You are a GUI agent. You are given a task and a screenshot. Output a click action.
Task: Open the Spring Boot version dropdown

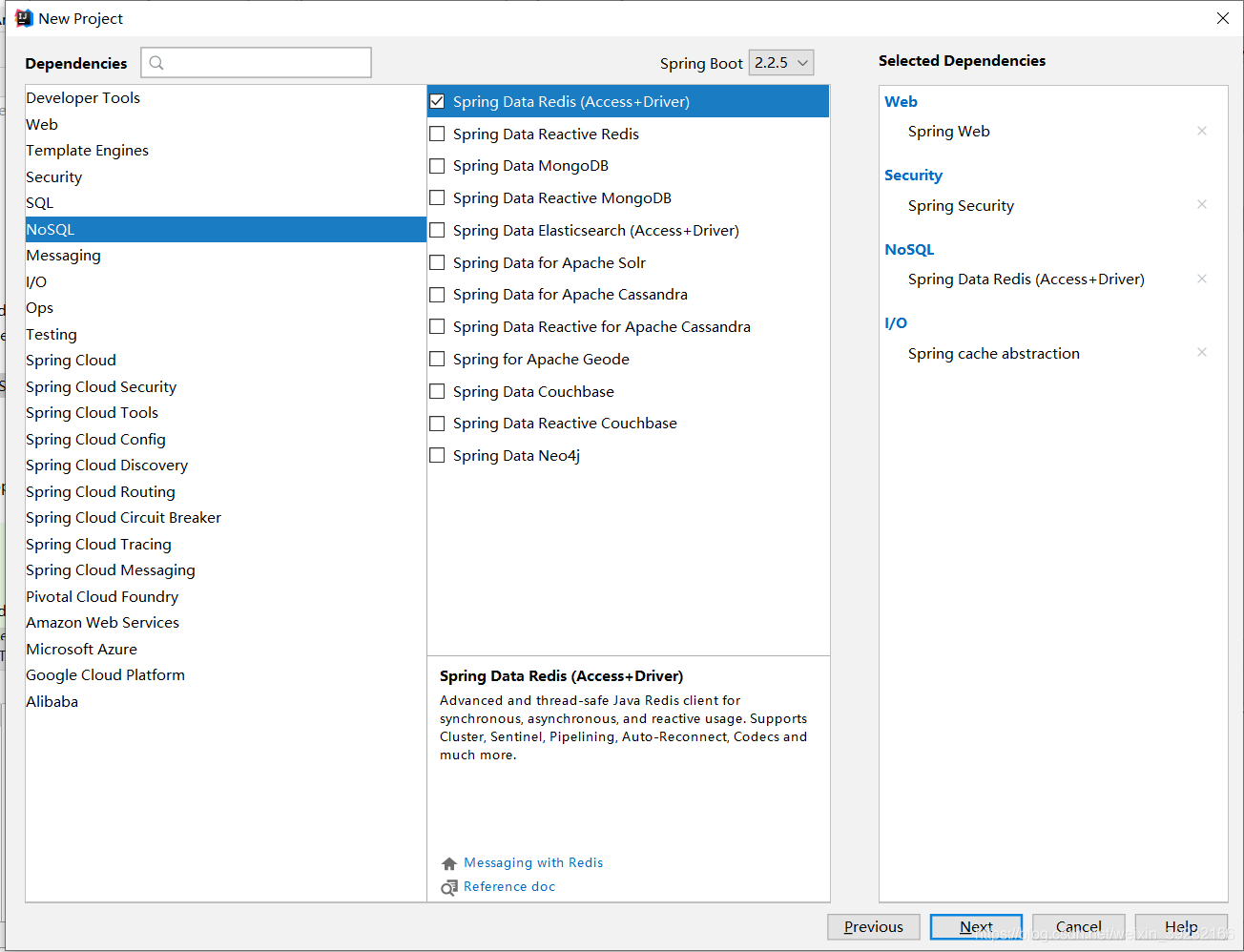(781, 63)
